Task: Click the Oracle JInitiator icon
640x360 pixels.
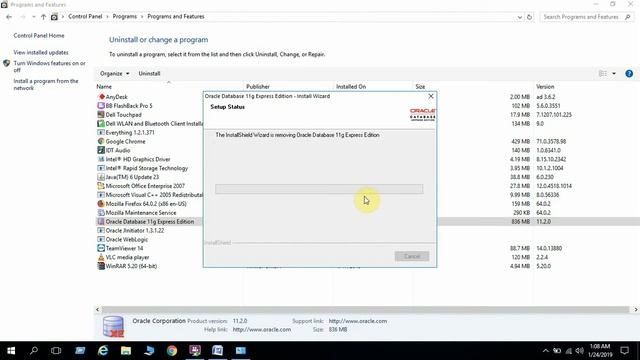Action: click(x=101, y=230)
